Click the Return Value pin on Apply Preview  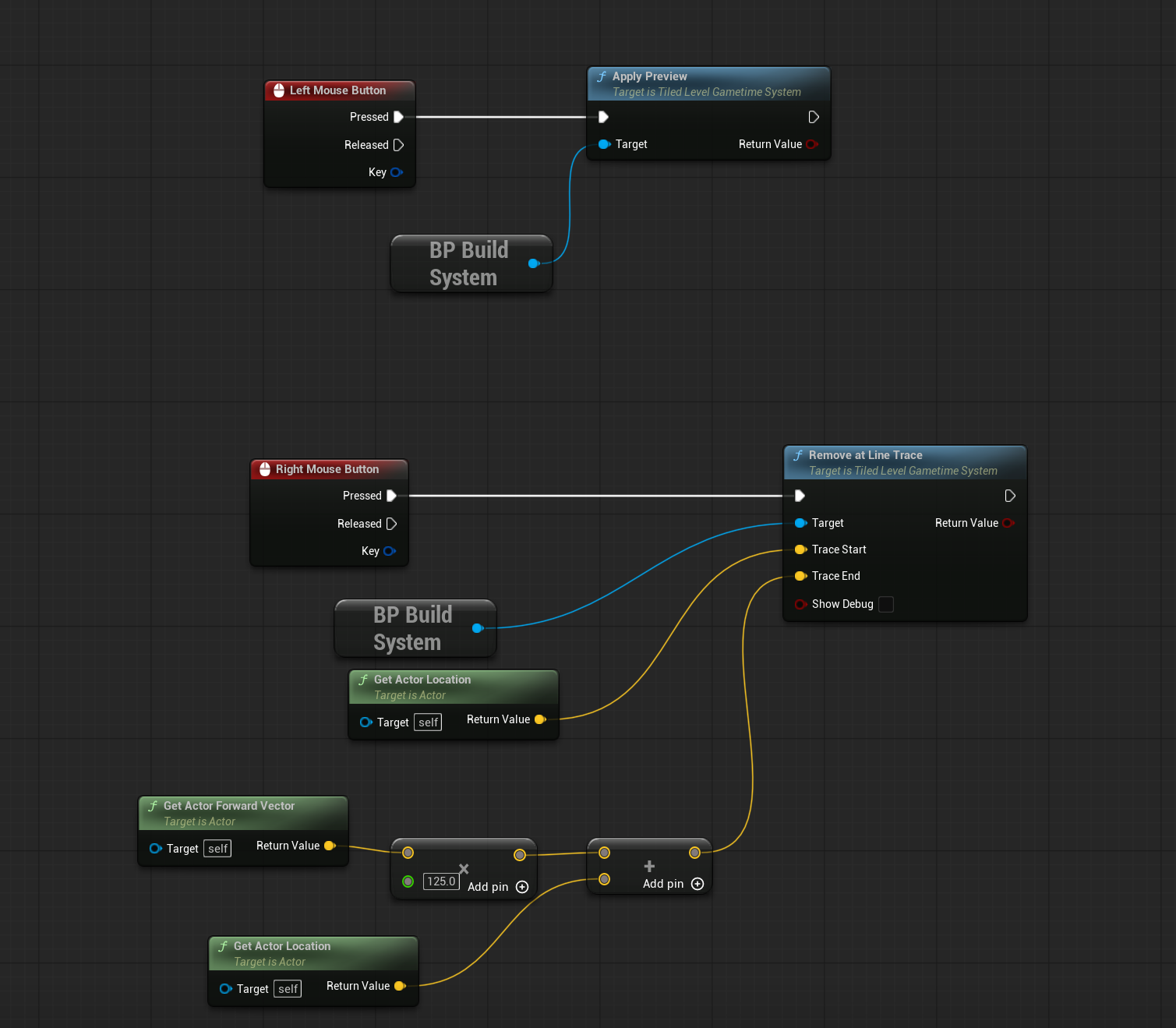click(811, 144)
